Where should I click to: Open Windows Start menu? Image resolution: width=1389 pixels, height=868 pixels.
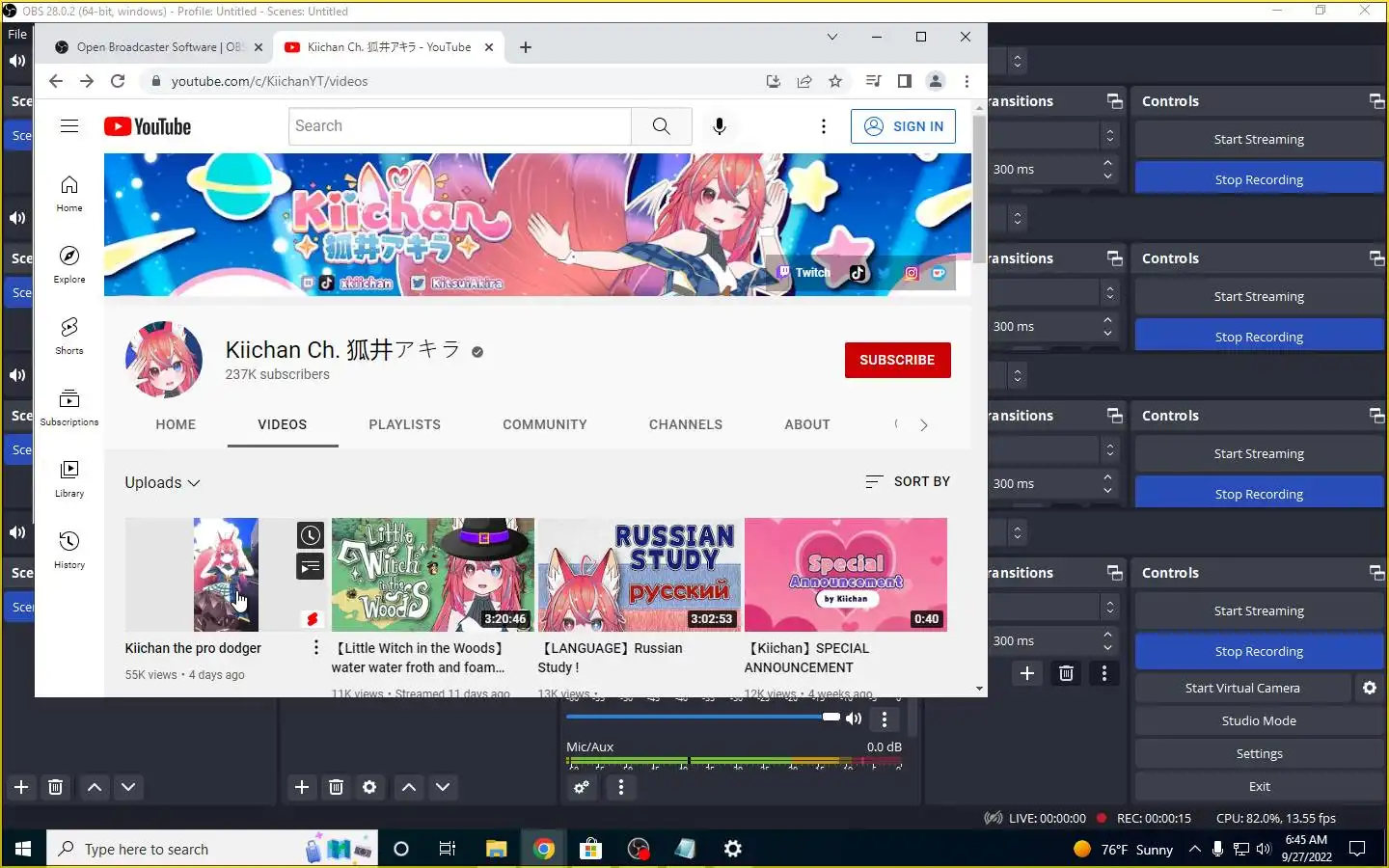(x=23, y=849)
